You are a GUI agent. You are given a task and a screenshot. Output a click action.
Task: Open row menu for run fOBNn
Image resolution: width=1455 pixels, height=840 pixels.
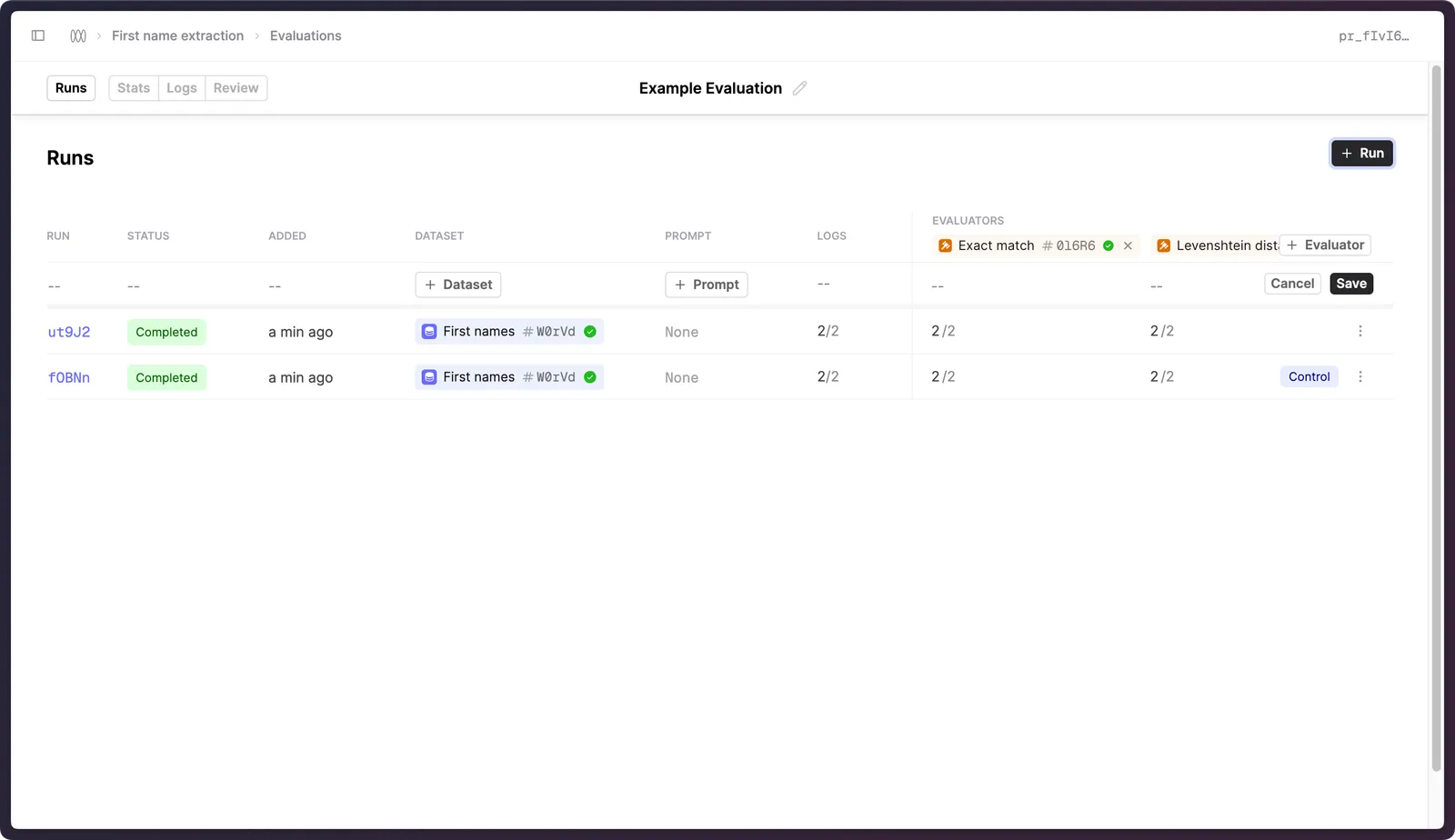(1360, 376)
